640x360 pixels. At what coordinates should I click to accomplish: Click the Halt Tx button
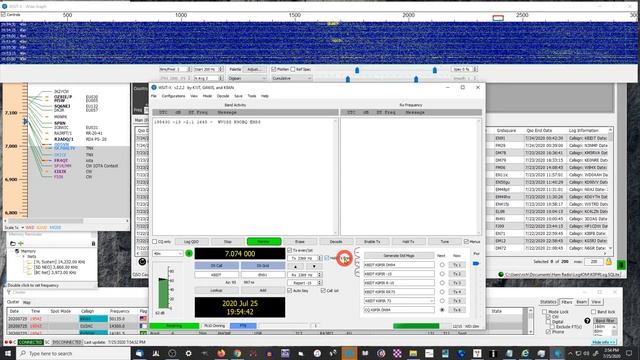click(x=408, y=242)
